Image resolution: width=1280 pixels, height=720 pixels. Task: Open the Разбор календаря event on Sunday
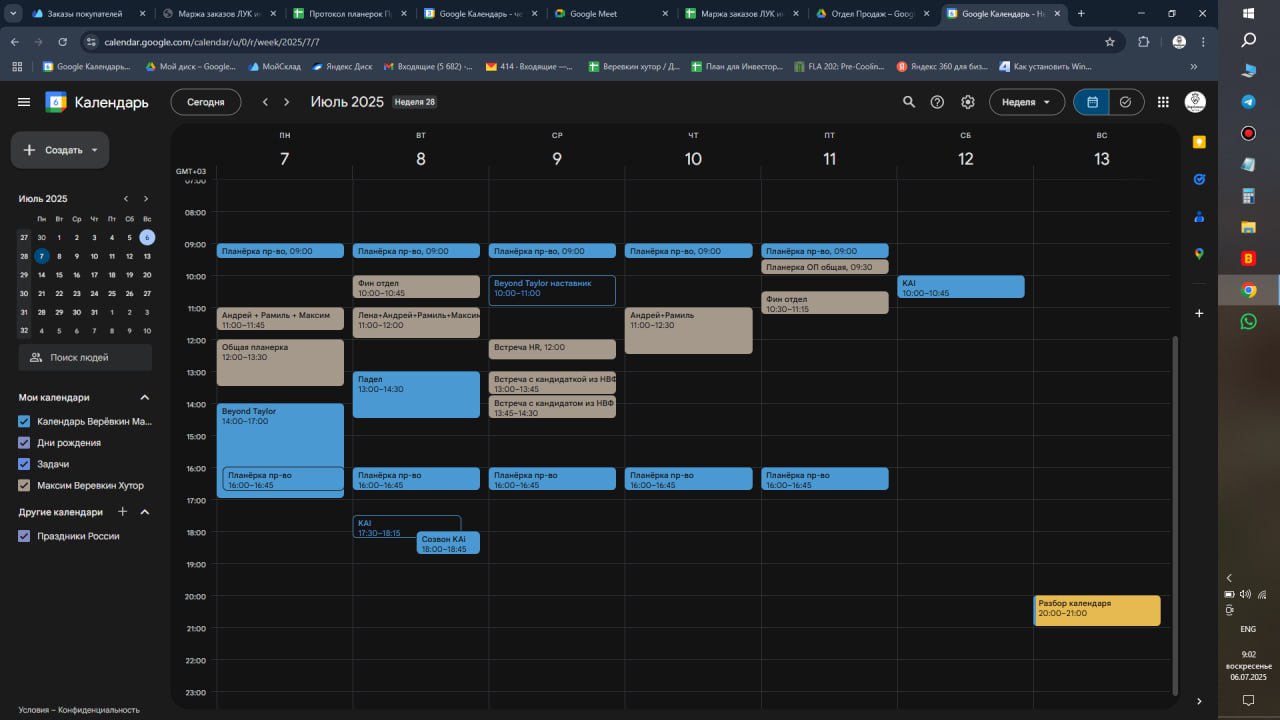1096,610
